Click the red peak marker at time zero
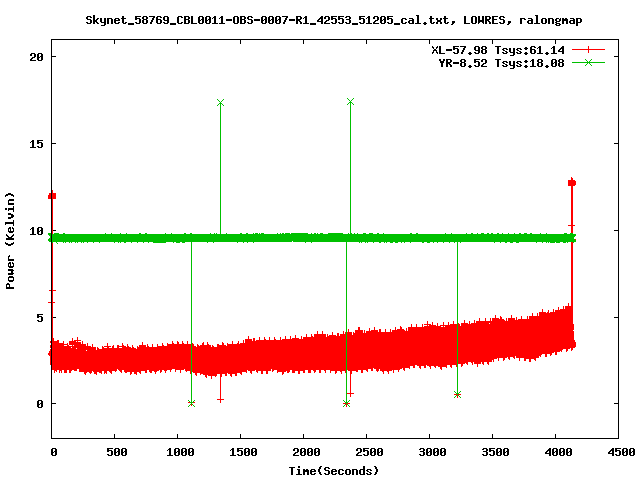640x480 pixels. 52,196
